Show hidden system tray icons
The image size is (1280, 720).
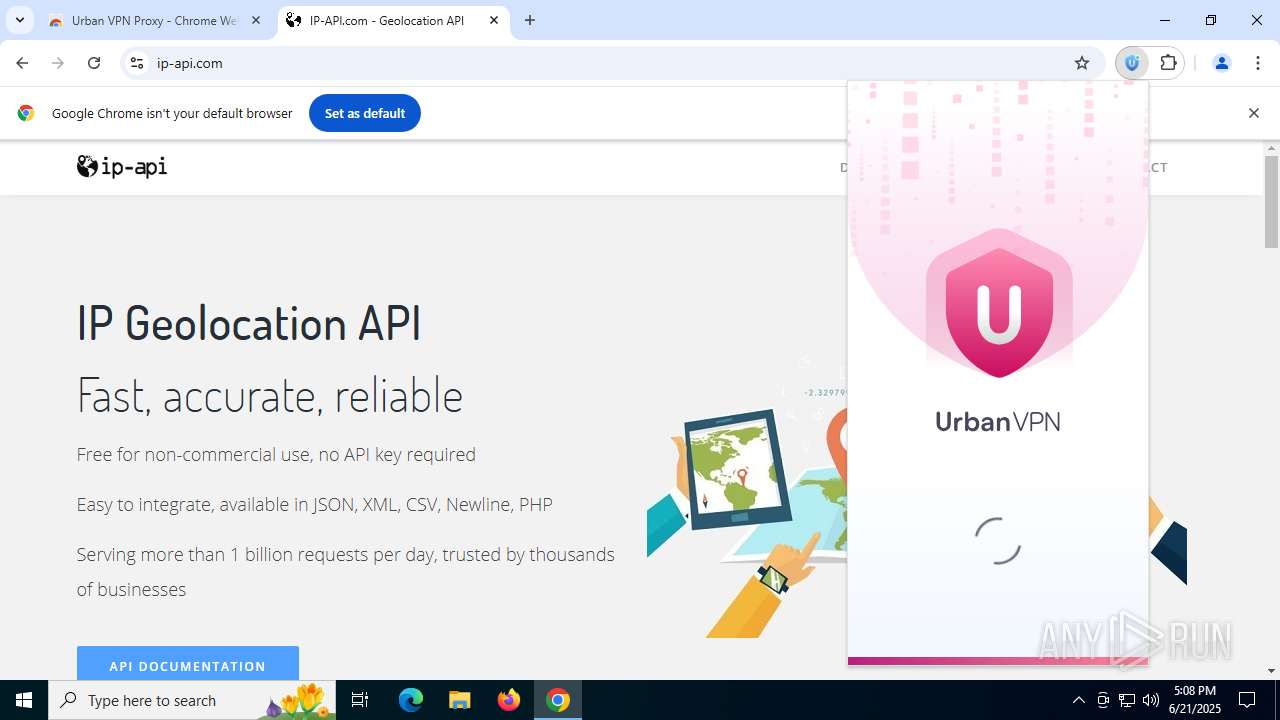tap(1078, 700)
